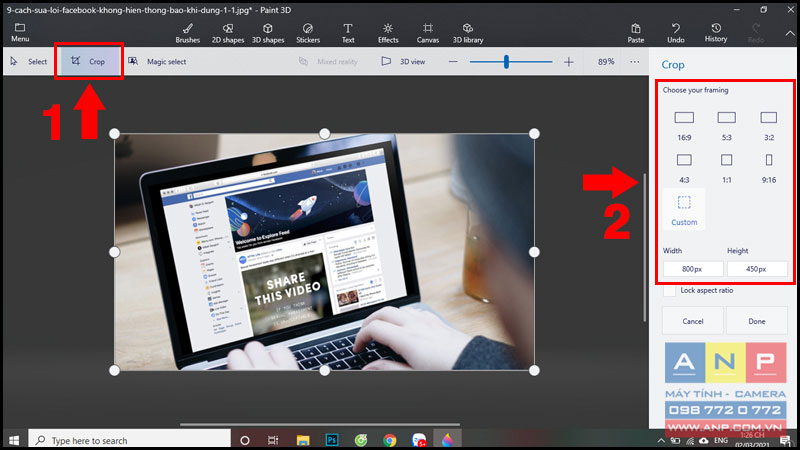Toggle Mixed reality view

(328, 62)
